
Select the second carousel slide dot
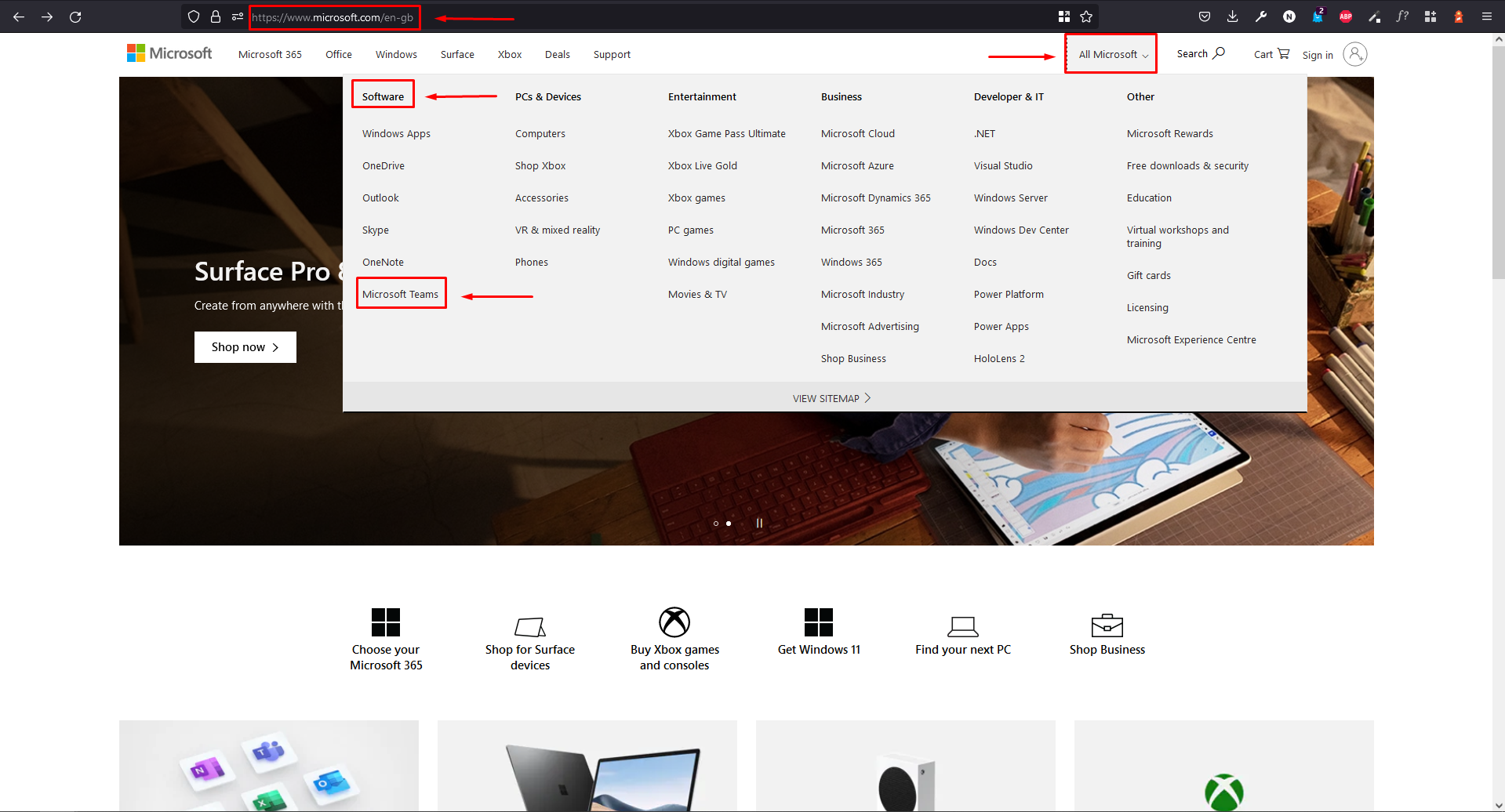729,524
